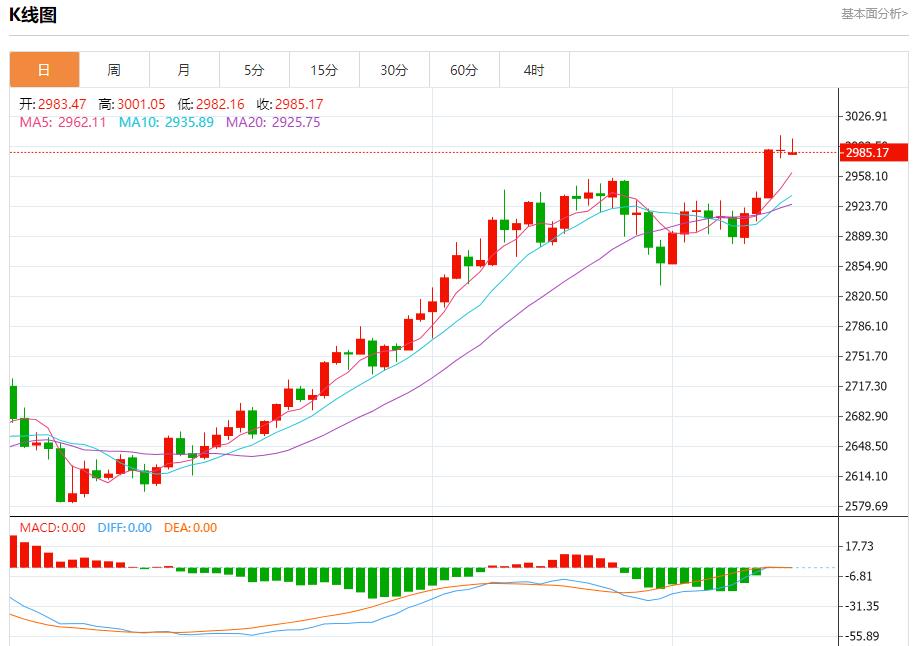Screen dimensions: 915x646
Task: Select the 周 (weekly) period tab
Action: point(114,70)
